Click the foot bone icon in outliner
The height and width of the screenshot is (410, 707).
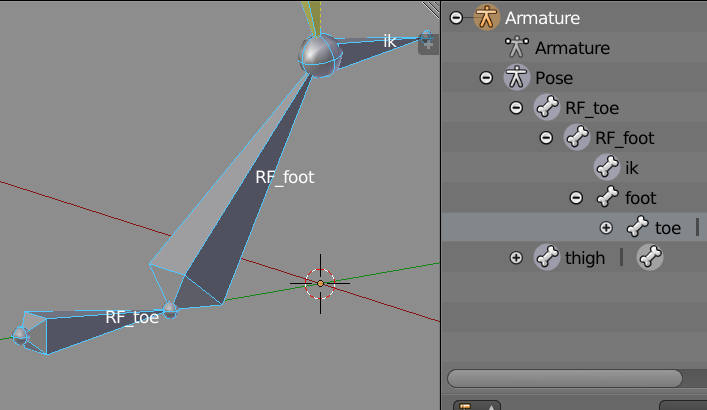coord(607,197)
